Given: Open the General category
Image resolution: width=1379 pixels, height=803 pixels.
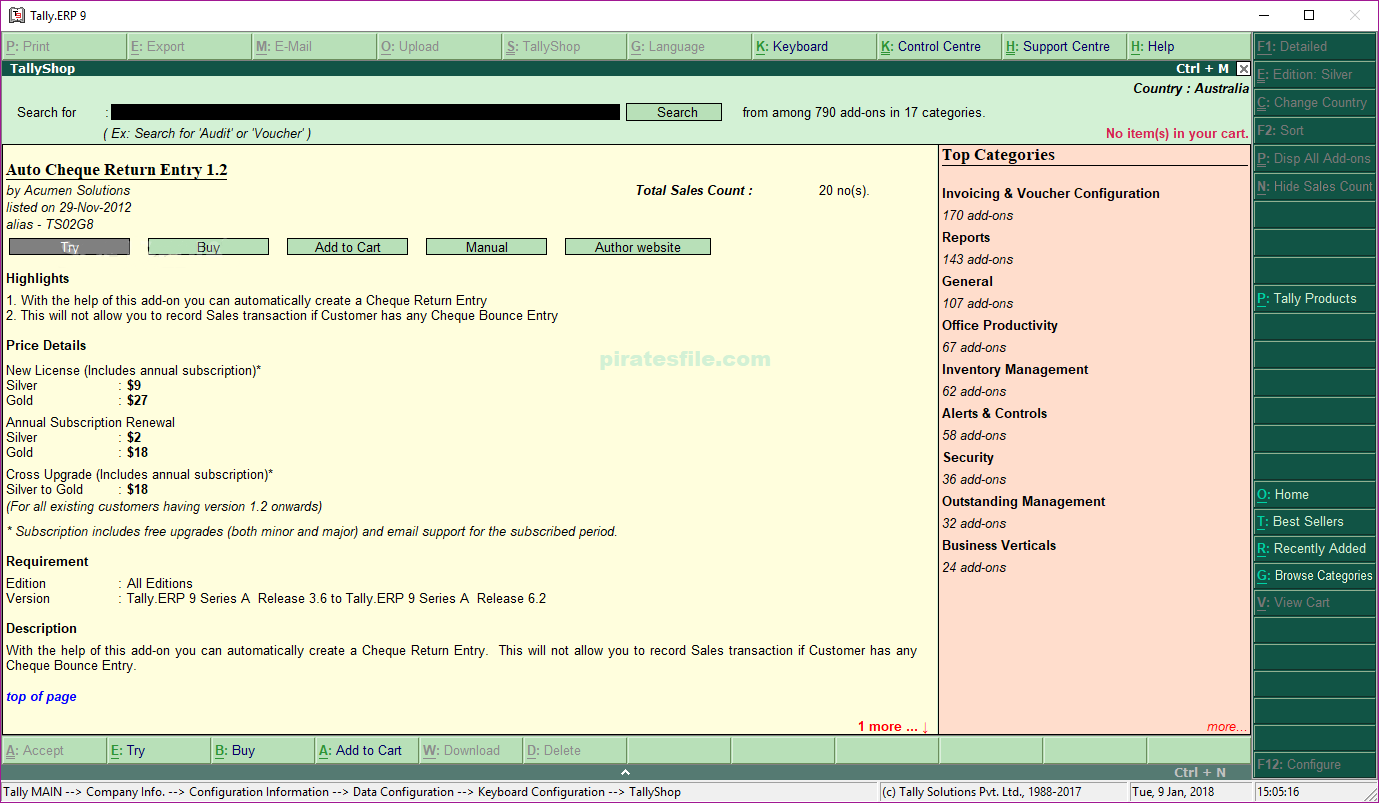Looking at the screenshot, I should (967, 281).
